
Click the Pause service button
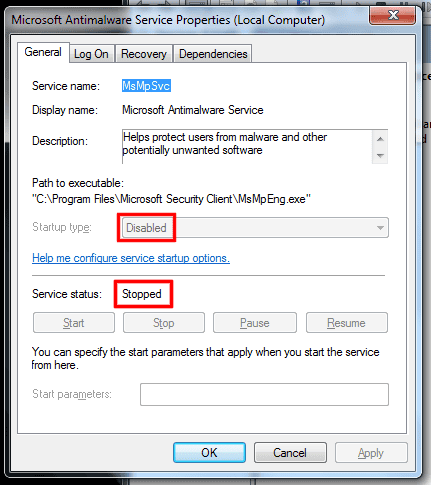click(x=255, y=323)
